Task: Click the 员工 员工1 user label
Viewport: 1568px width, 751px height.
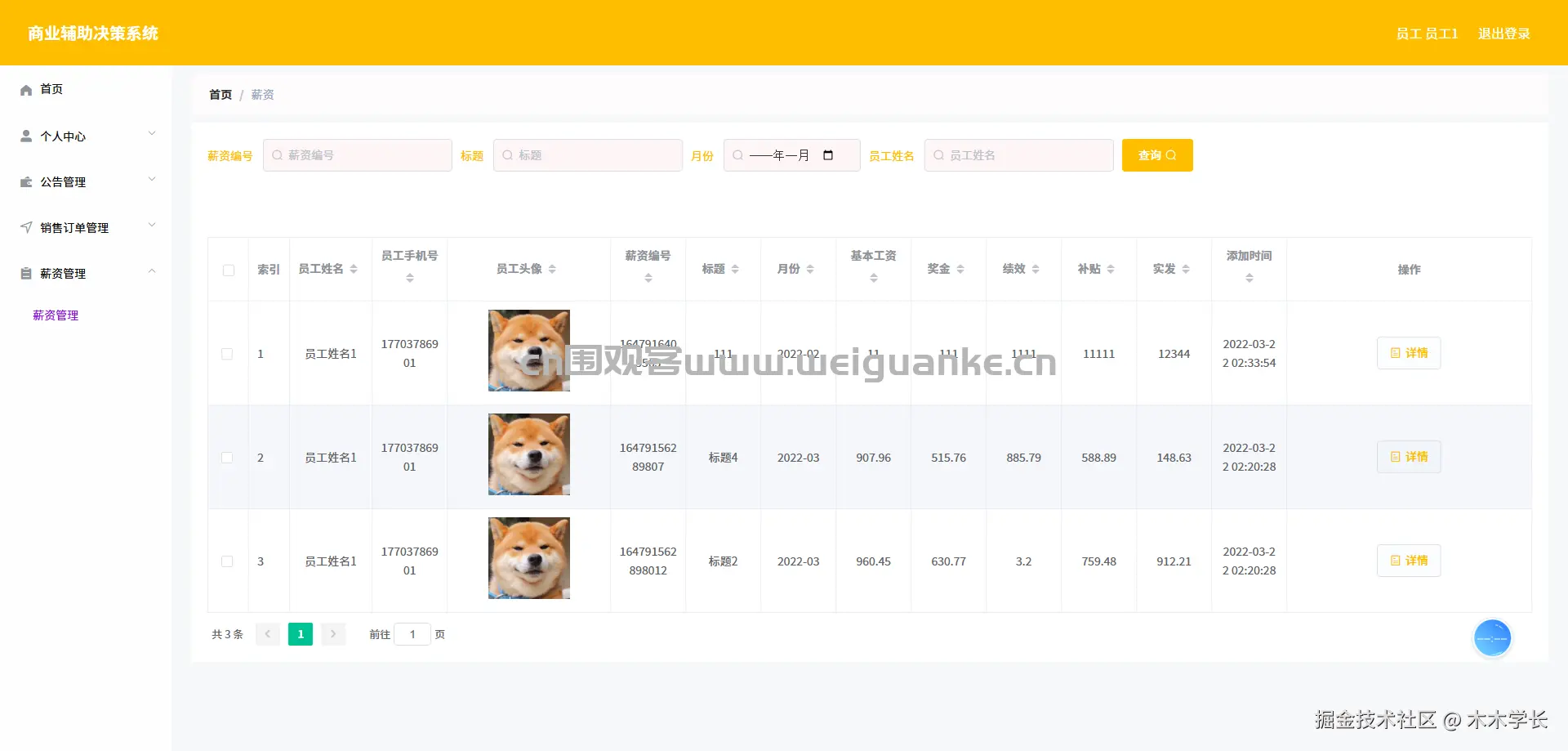Action: 1427,34
